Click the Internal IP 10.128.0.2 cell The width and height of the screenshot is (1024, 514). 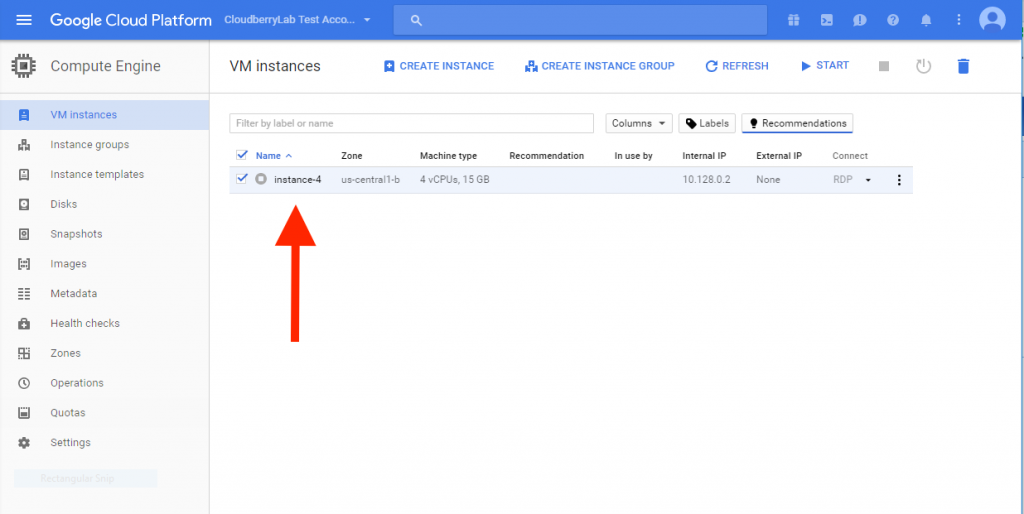coord(706,180)
